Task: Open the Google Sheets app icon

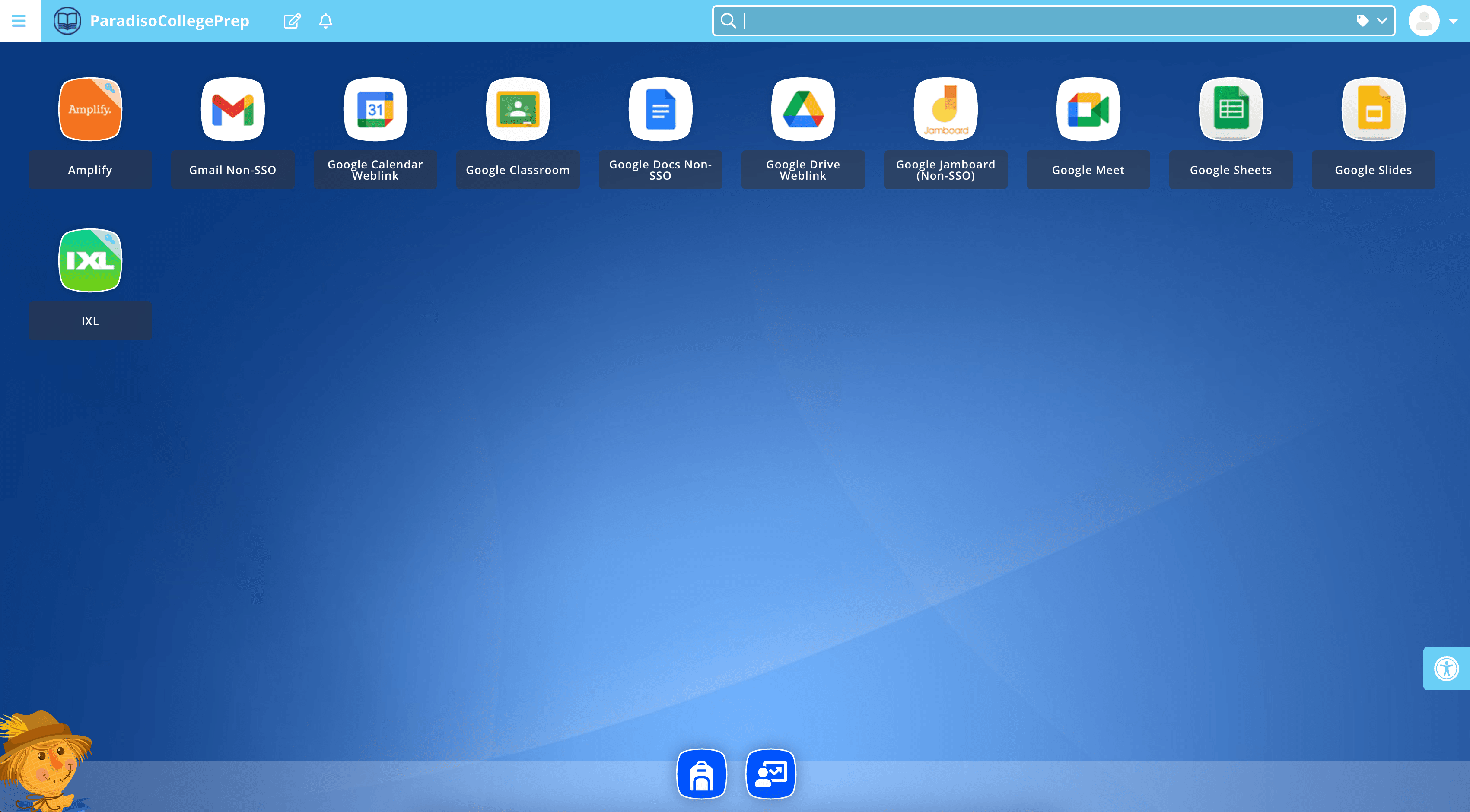Action: (1230, 109)
